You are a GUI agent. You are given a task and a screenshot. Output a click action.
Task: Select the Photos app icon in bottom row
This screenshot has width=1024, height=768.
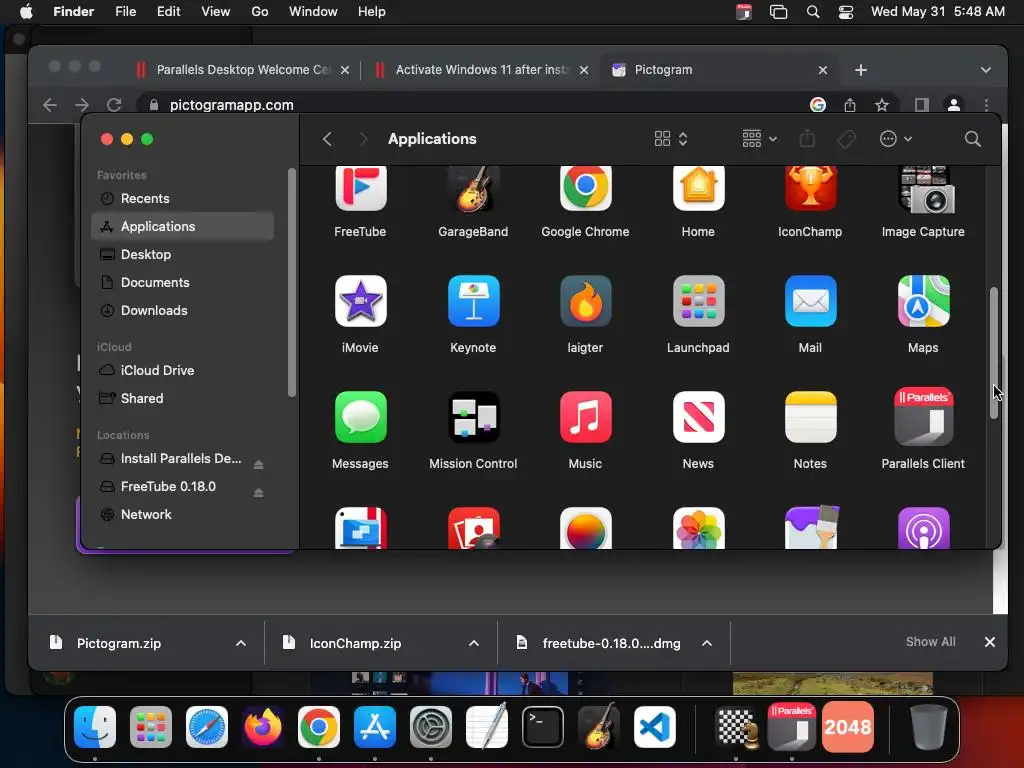pyautogui.click(x=698, y=528)
